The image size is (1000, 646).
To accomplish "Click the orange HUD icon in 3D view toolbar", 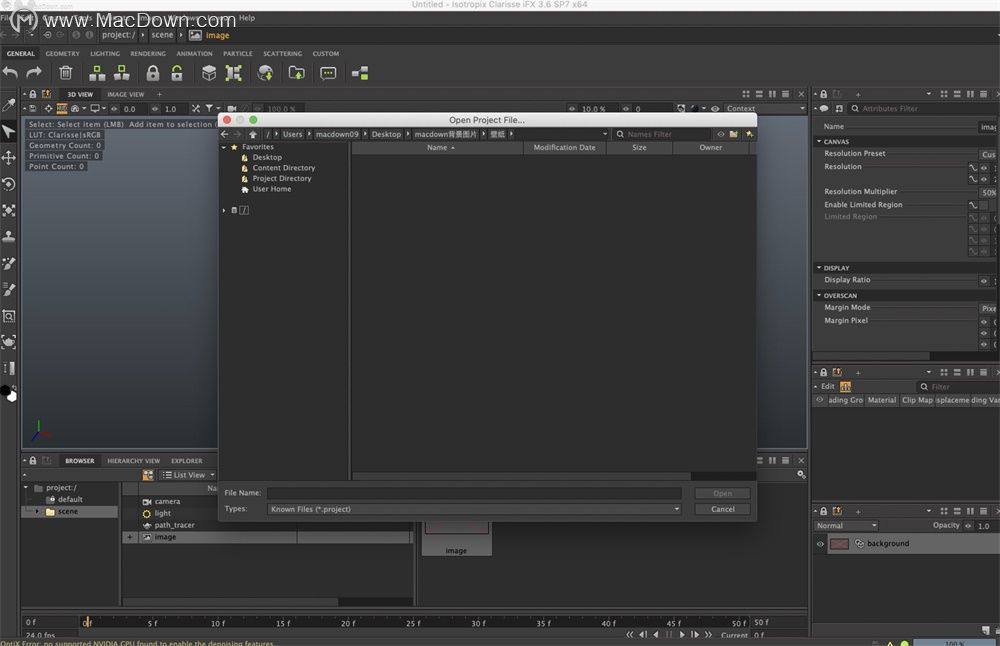I will click(x=62, y=108).
